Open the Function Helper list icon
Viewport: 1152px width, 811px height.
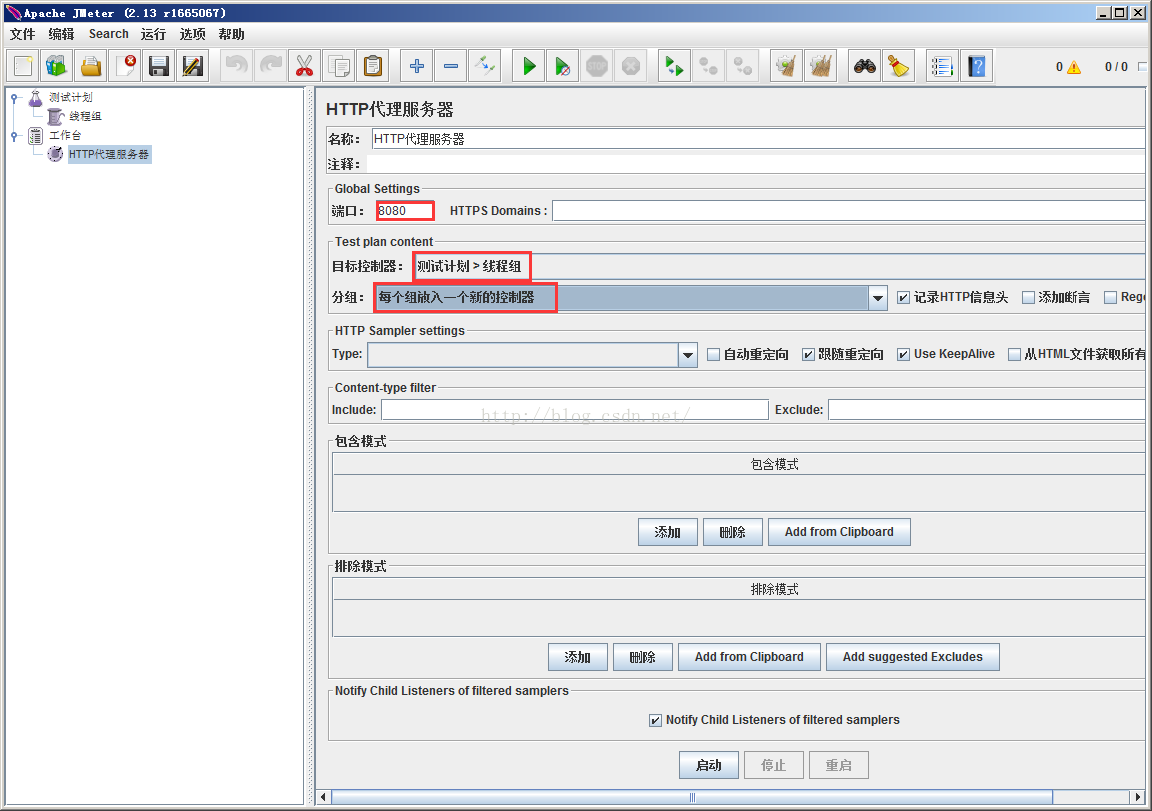[943, 66]
